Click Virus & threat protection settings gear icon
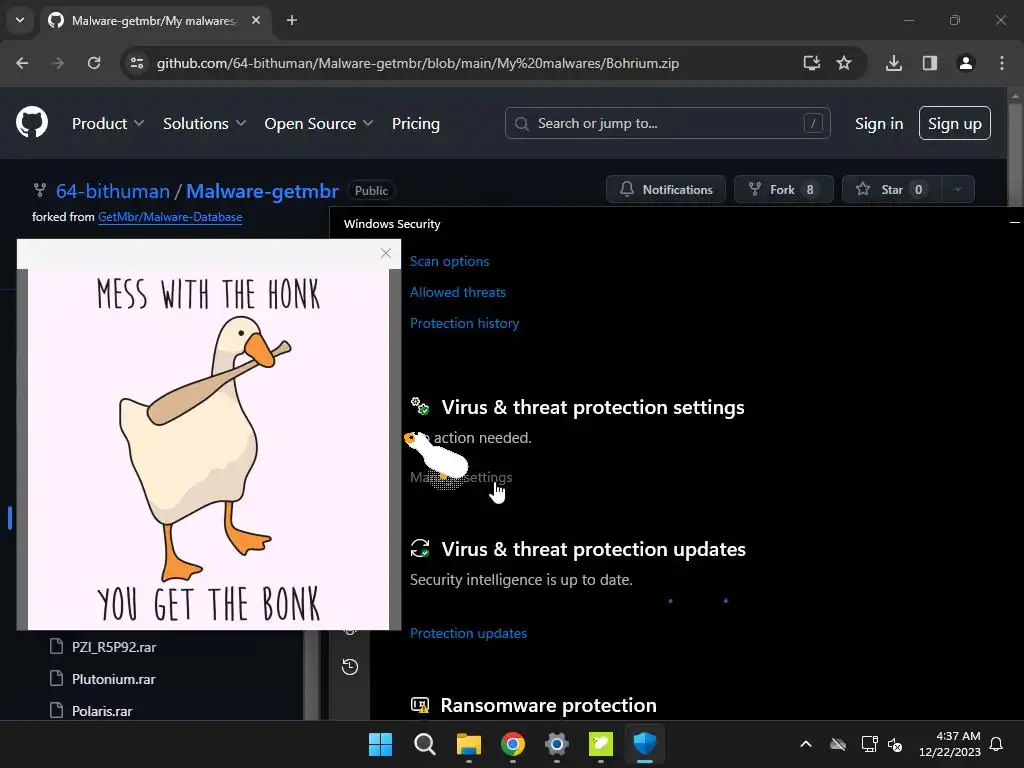 coord(419,406)
